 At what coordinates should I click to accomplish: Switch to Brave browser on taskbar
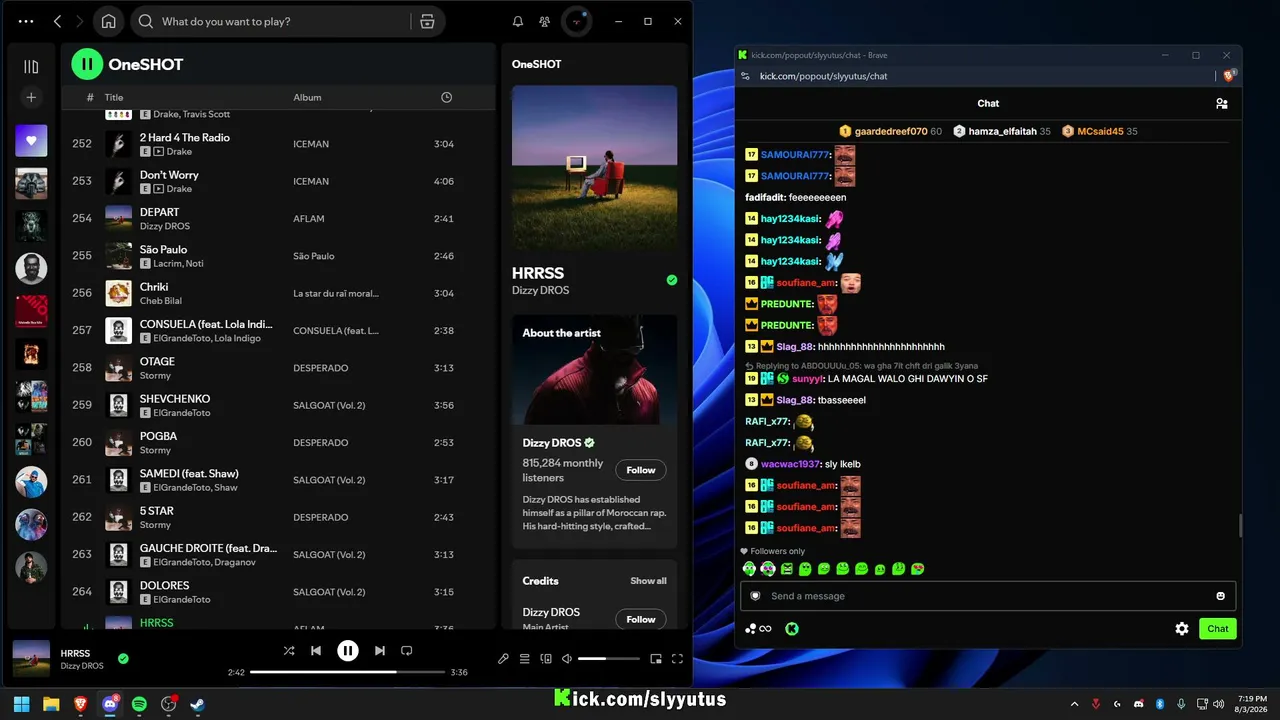tap(80, 704)
